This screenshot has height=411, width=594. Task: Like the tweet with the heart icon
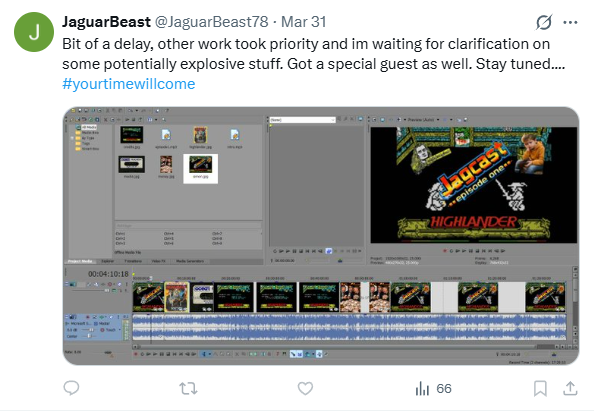pyautogui.click(x=305, y=388)
